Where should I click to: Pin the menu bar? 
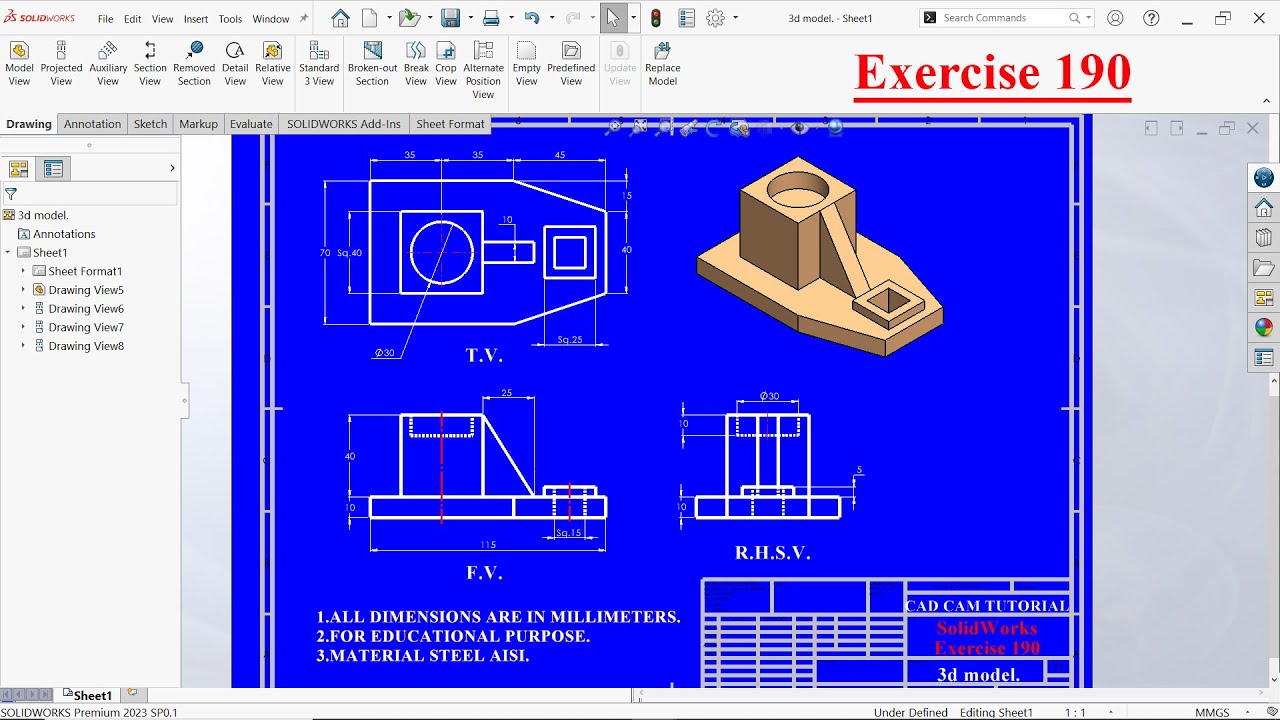click(304, 18)
